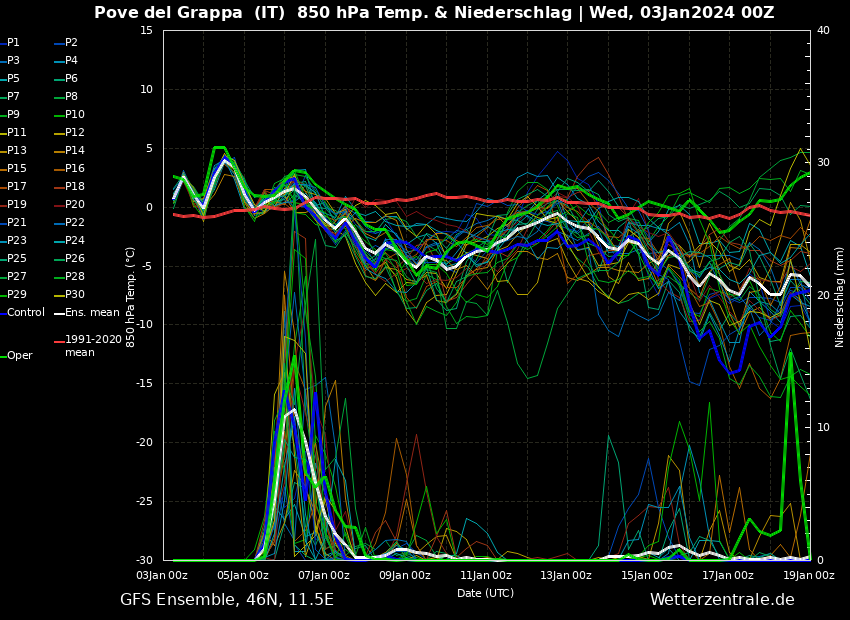Viewport: 850px width, 620px height.
Task: Click the "GFS Ensemble, 46N, 11.5E" caption
Action: coord(227,600)
